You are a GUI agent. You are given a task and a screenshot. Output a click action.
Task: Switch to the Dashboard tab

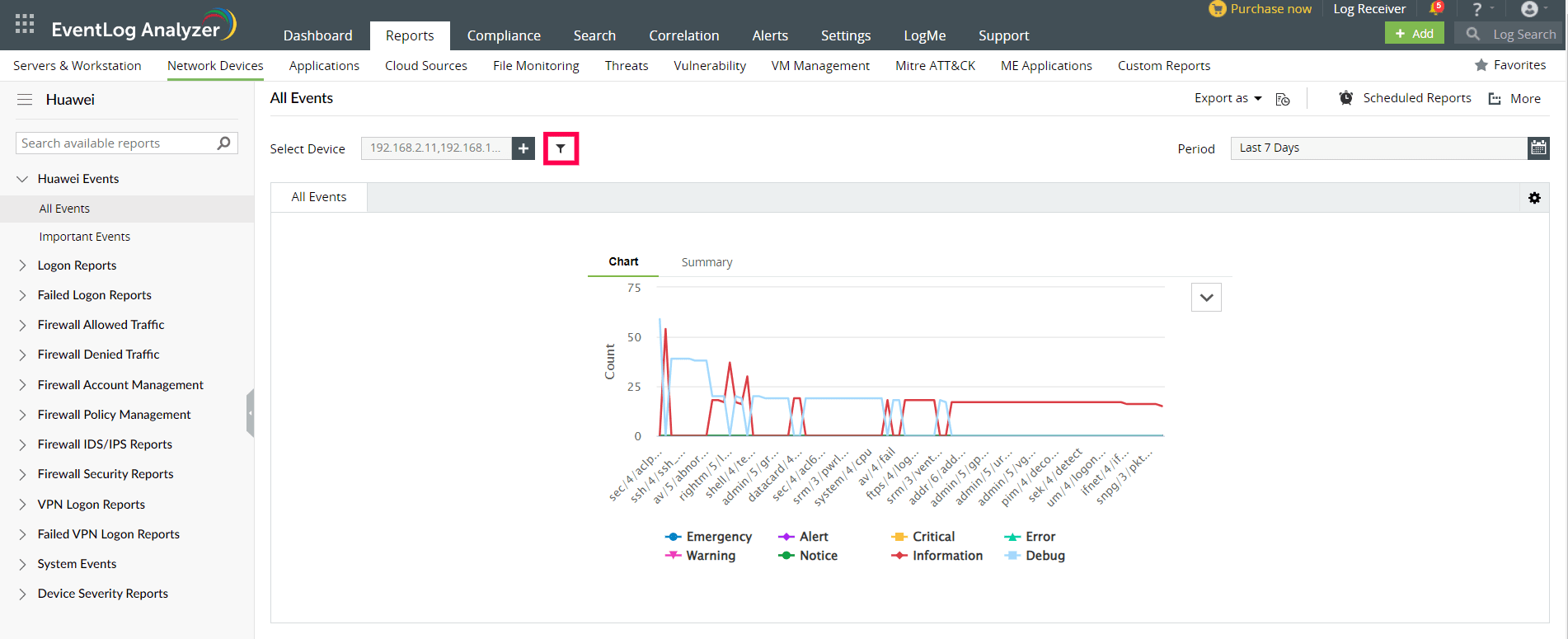pos(317,35)
